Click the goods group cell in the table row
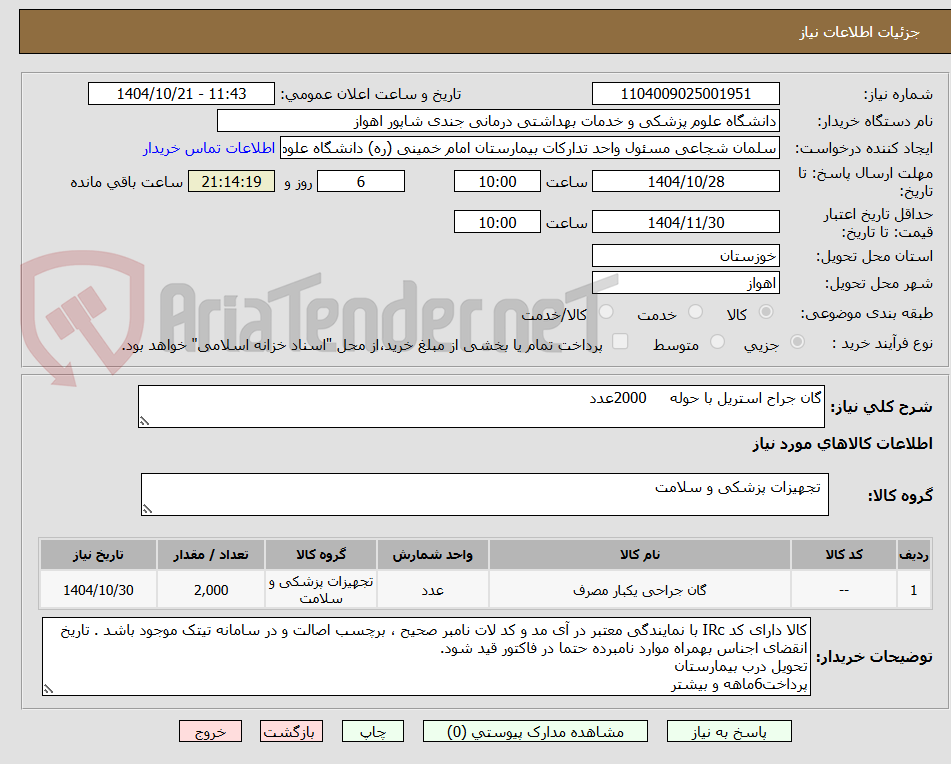This screenshot has height=764, width=951. click(x=321, y=590)
